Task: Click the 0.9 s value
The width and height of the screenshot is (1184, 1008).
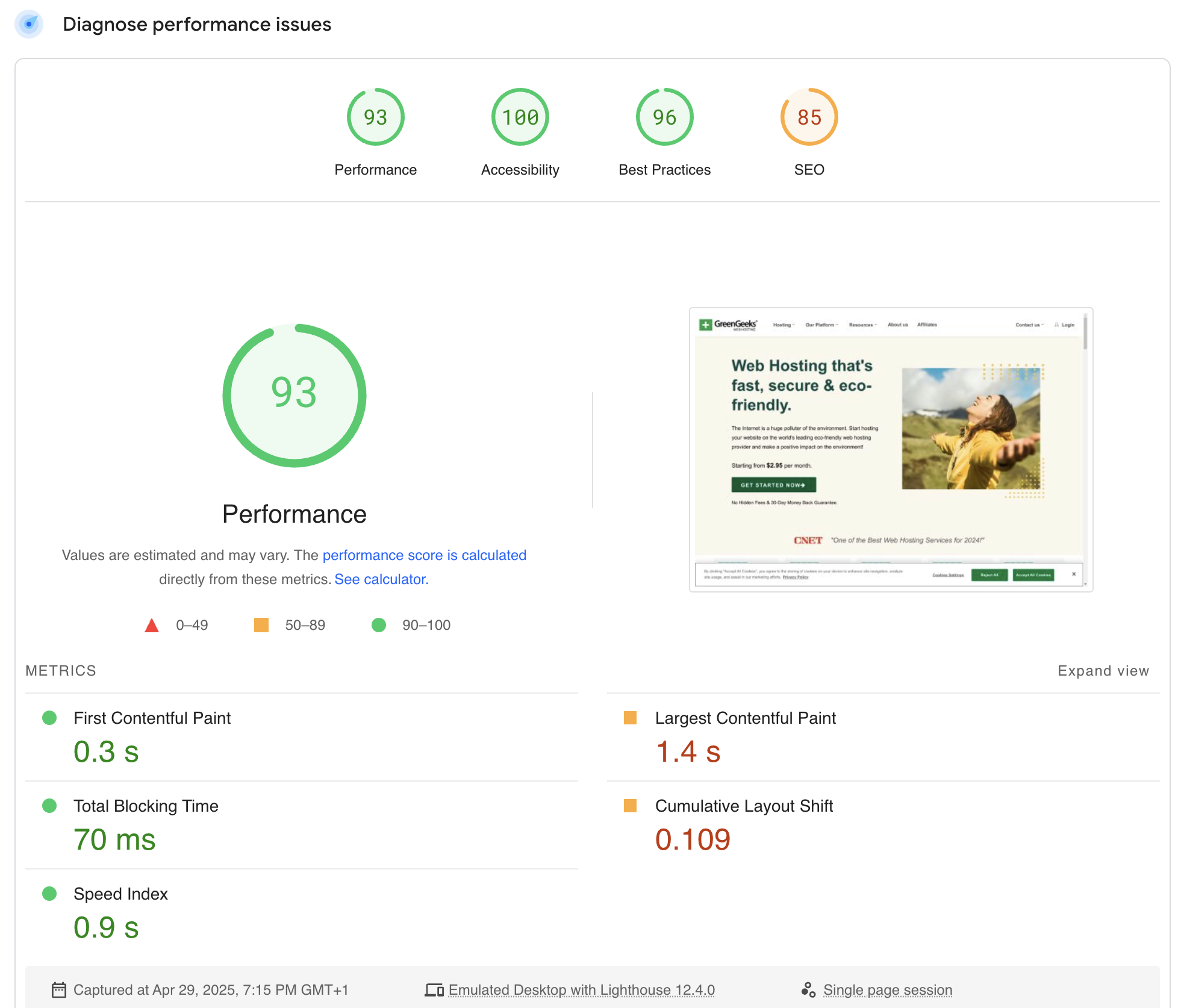Action: [x=106, y=927]
